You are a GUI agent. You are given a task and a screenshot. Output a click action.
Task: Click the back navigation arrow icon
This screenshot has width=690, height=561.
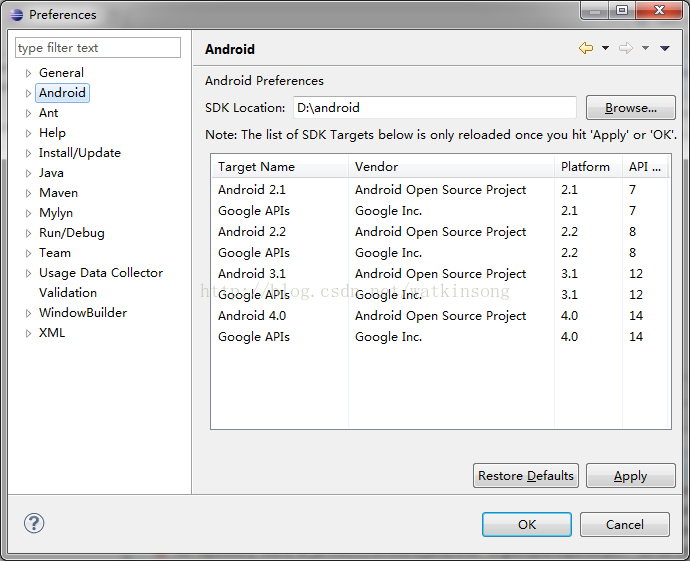coord(586,48)
